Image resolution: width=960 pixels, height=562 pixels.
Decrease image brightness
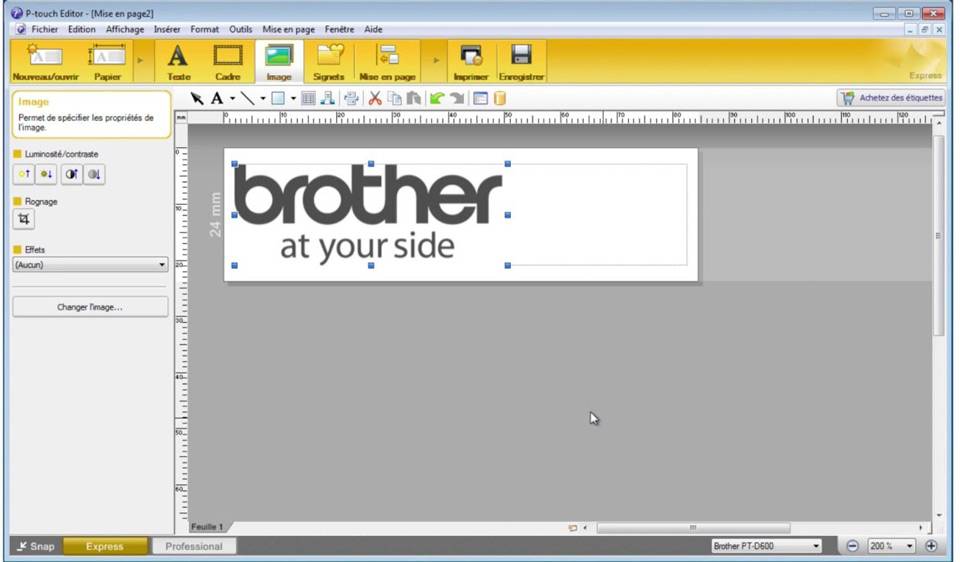(x=46, y=174)
